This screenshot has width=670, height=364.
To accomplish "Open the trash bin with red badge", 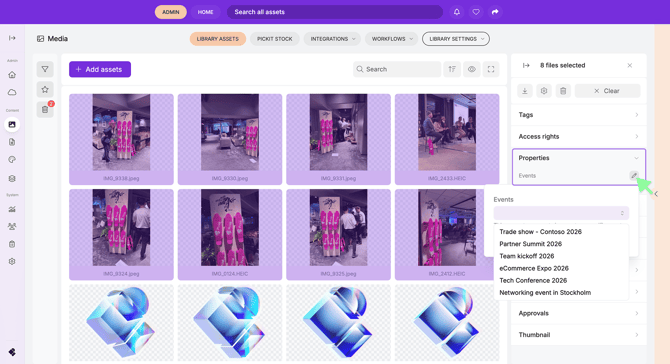I will click(x=45, y=110).
